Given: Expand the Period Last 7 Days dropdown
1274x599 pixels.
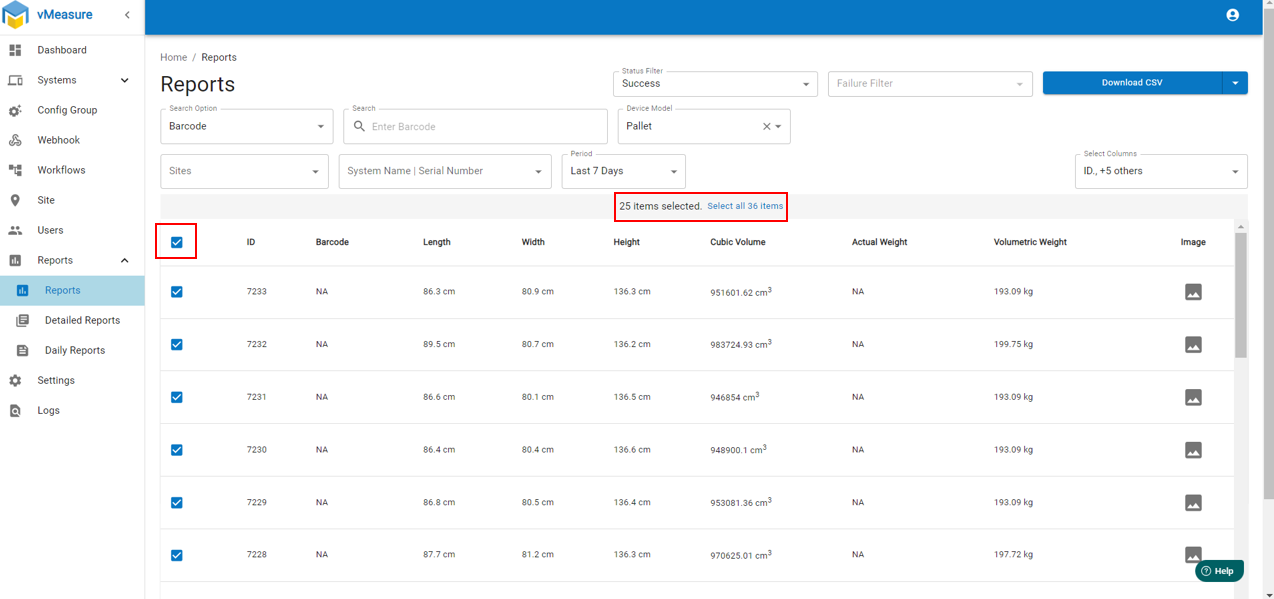Looking at the screenshot, I should 623,172.
